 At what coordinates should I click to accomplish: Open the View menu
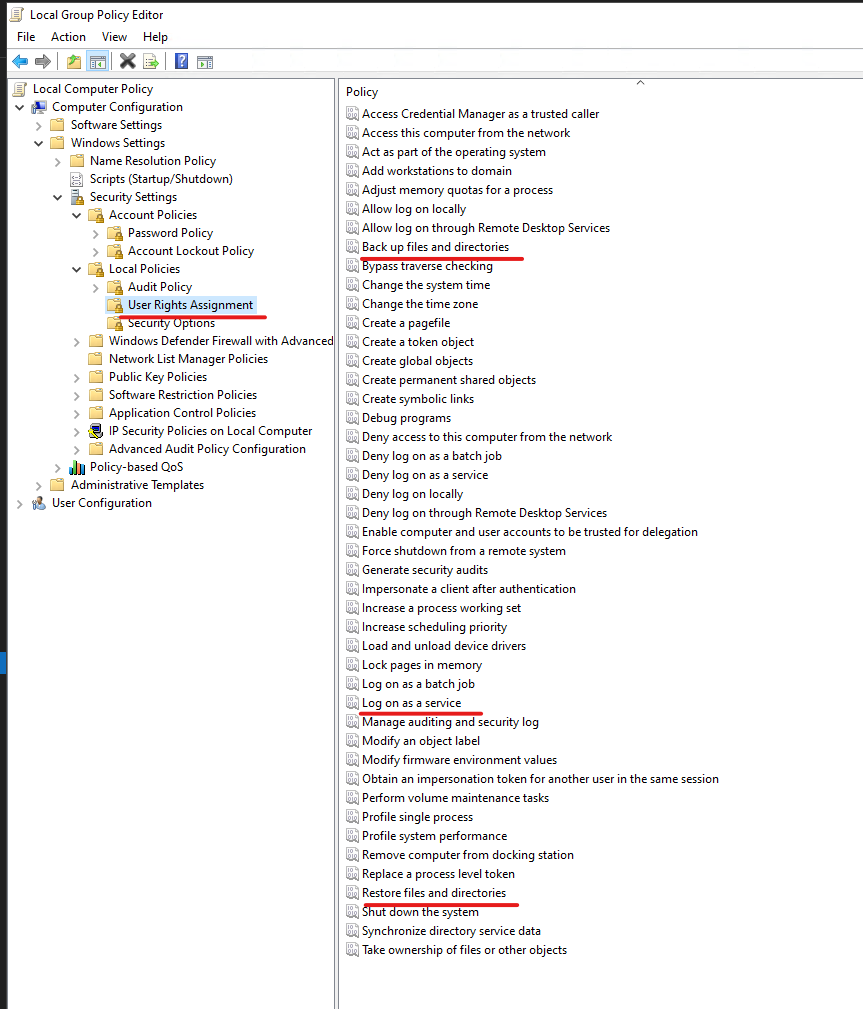pyautogui.click(x=114, y=37)
